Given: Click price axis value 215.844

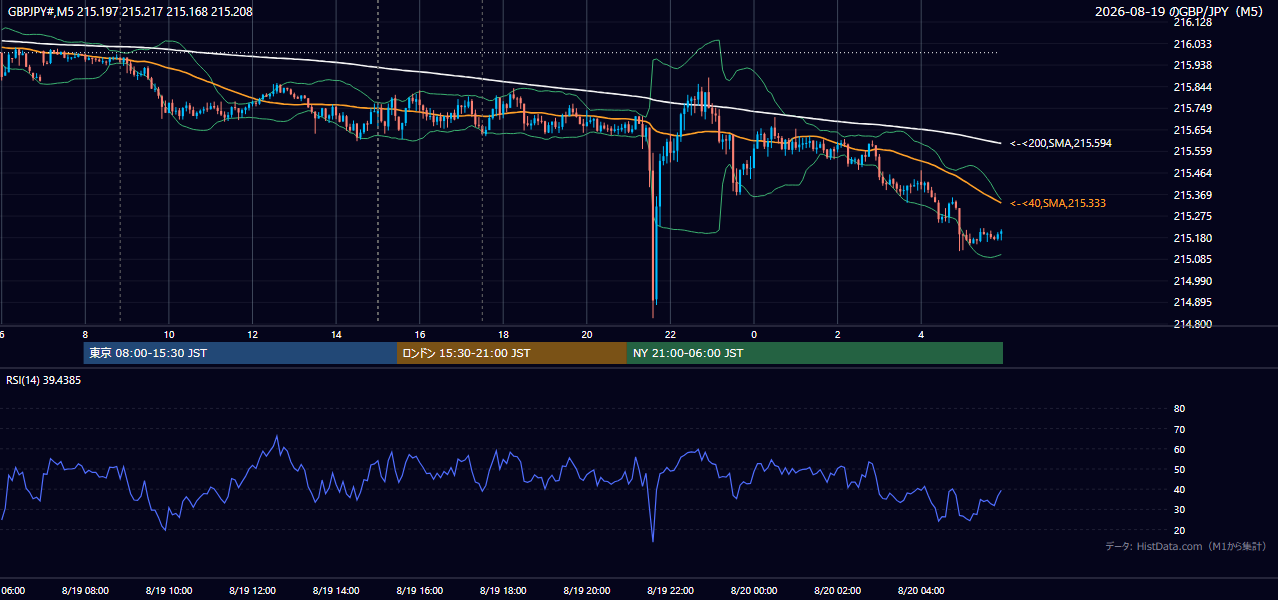Looking at the screenshot, I should tap(1192, 87).
